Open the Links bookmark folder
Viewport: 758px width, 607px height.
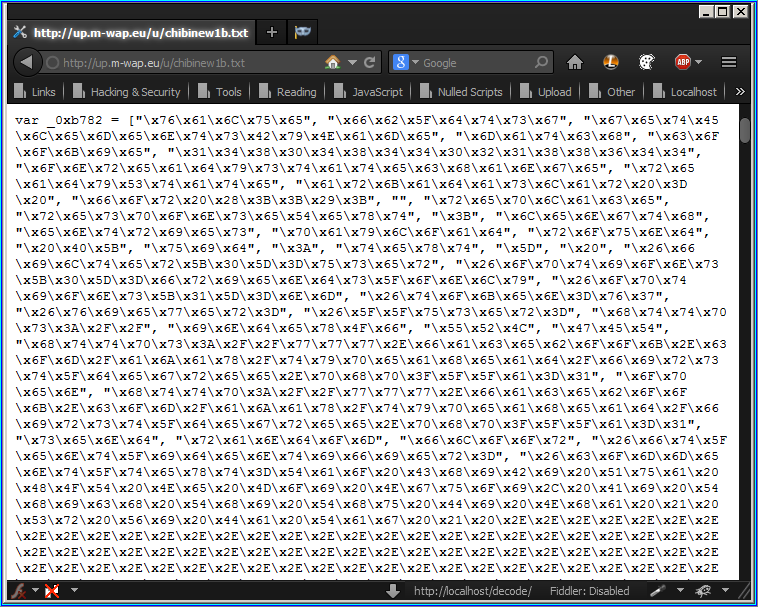pyautogui.click(x=35, y=91)
